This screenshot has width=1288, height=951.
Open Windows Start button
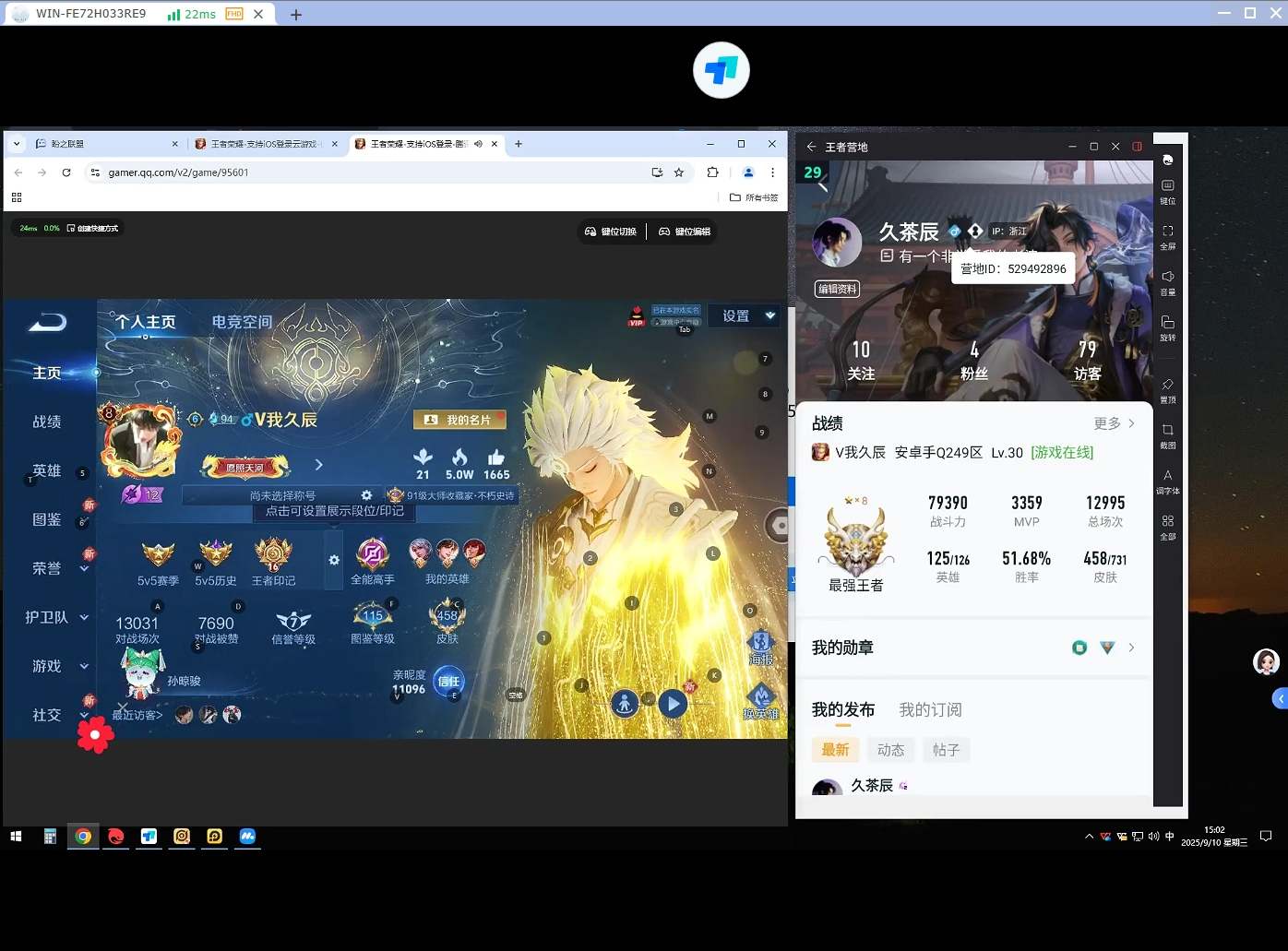click(16, 837)
